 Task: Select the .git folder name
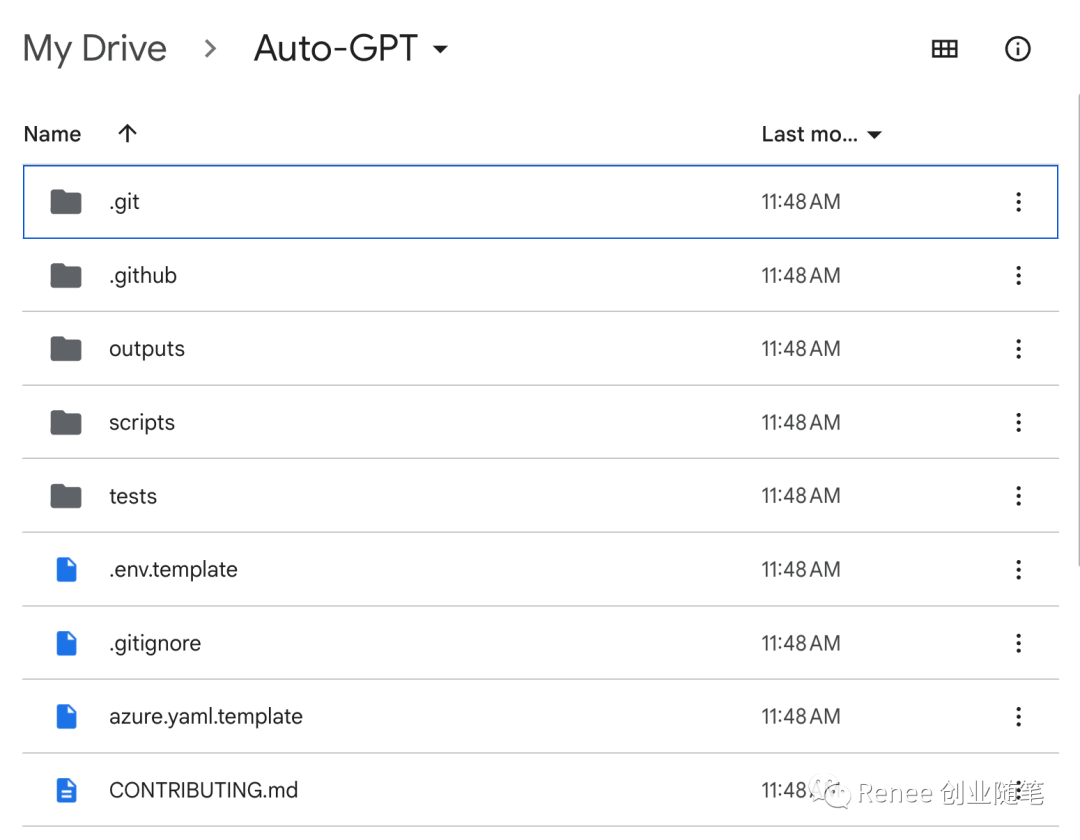pos(124,202)
